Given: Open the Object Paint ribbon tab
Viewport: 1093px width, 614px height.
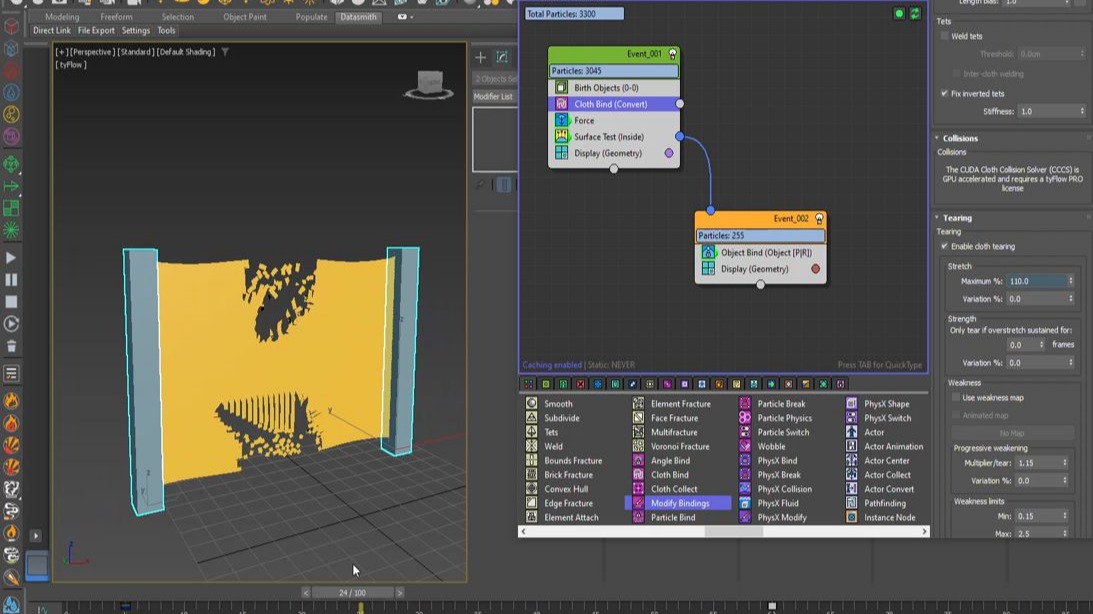Looking at the screenshot, I should [x=245, y=17].
